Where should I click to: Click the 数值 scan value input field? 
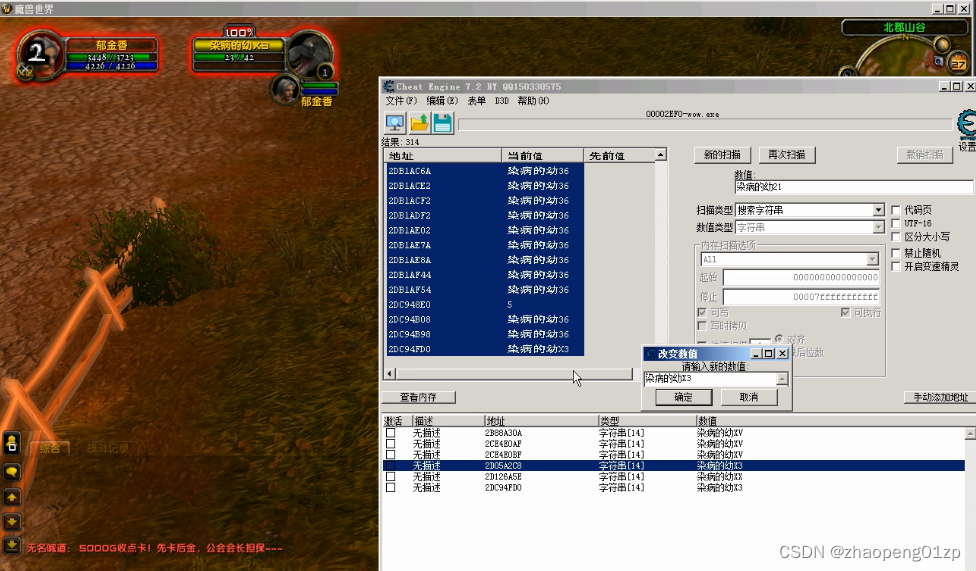(853, 186)
